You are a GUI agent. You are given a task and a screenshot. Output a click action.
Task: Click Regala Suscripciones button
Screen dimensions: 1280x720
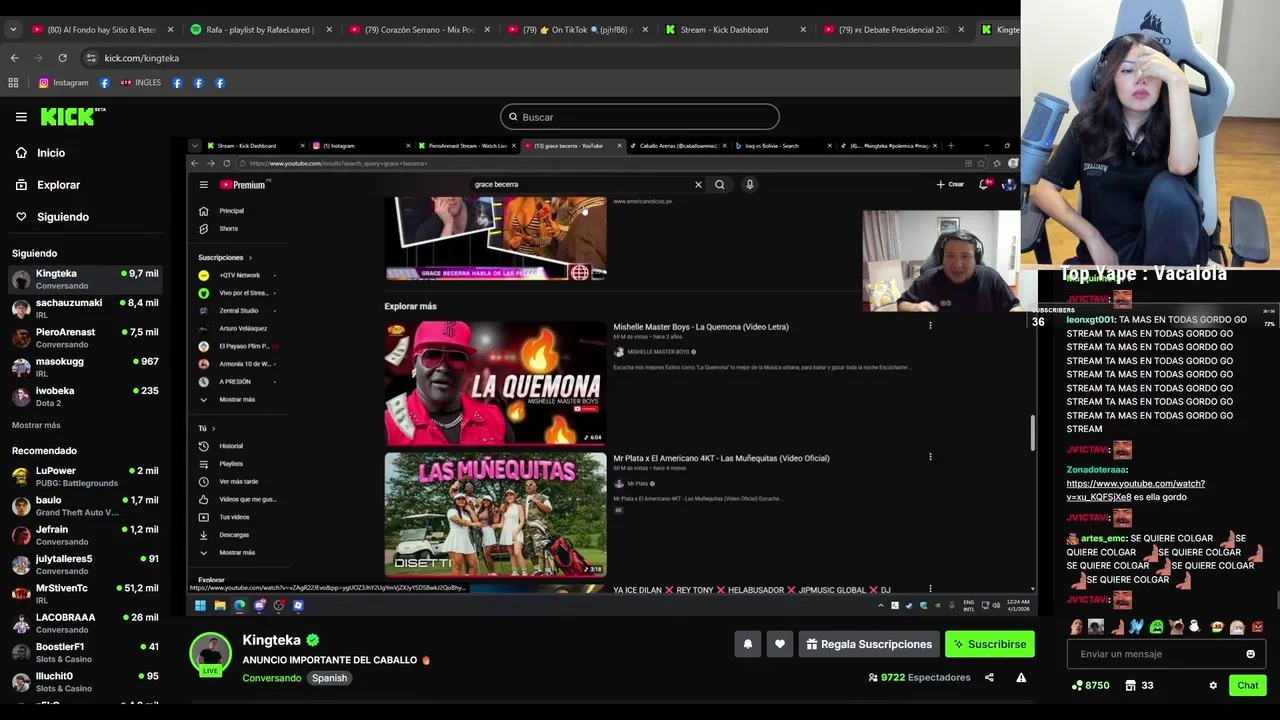(x=868, y=644)
